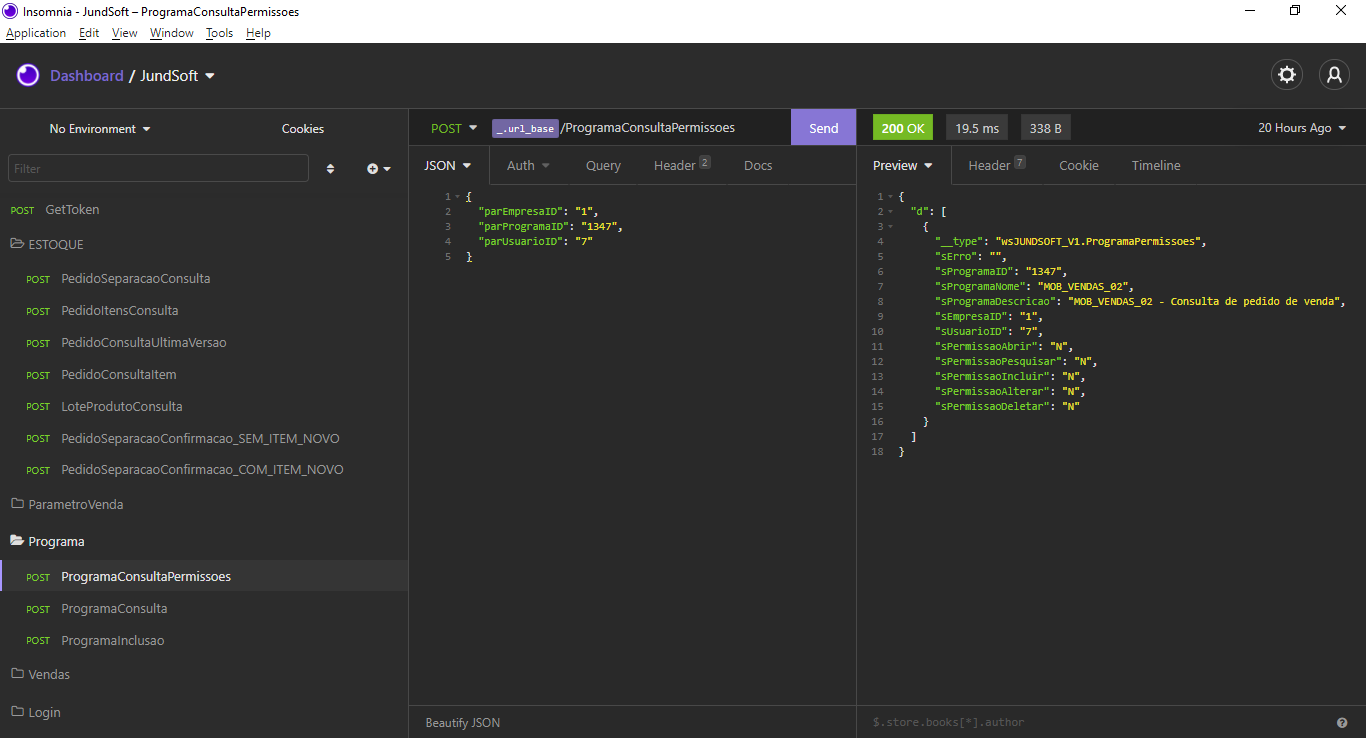Switch to the Docs tab
This screenshot has width=1366, height=738.
[758, 166]
